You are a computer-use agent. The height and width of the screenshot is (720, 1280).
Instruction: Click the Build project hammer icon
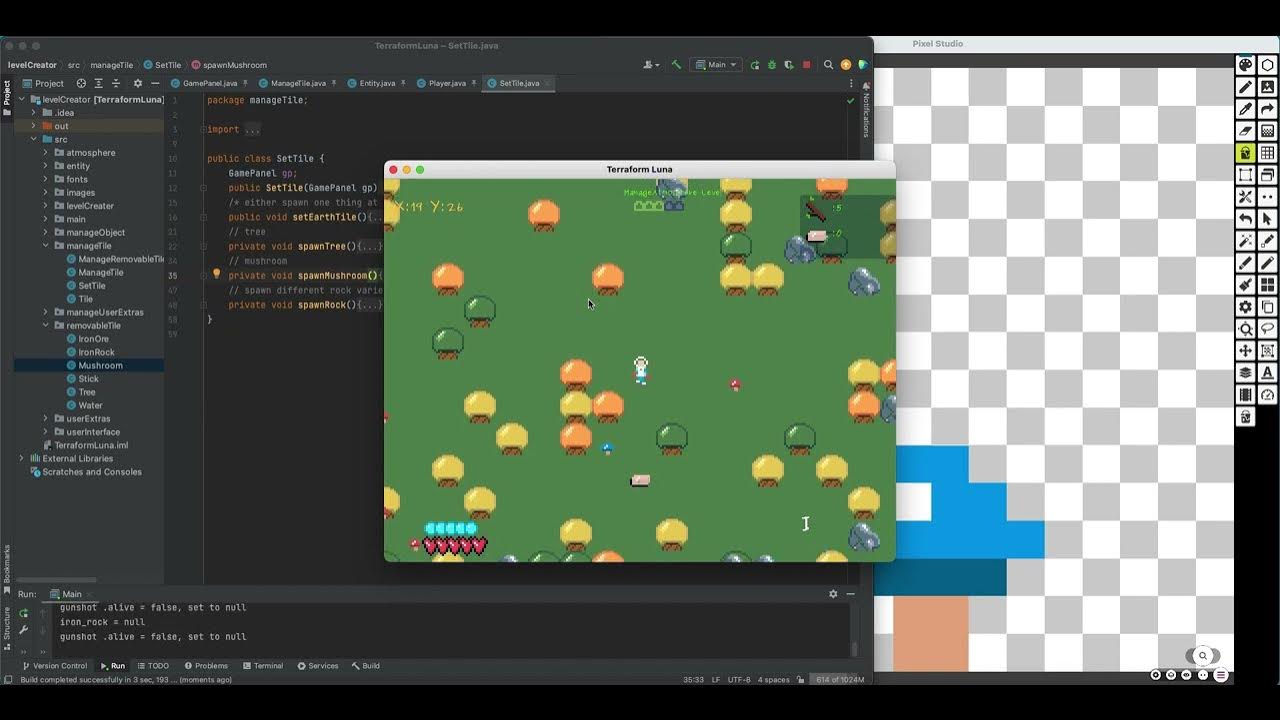676,65
